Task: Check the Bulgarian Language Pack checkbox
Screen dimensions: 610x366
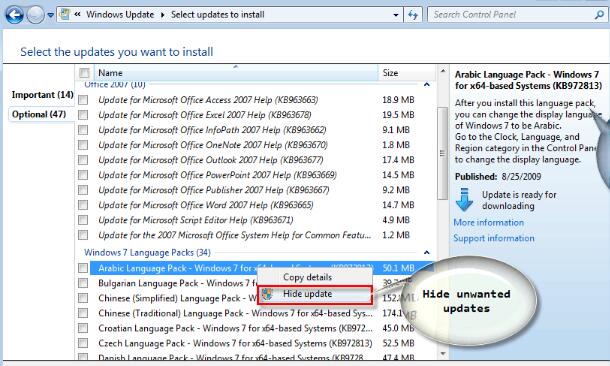Action: (83, 283)
